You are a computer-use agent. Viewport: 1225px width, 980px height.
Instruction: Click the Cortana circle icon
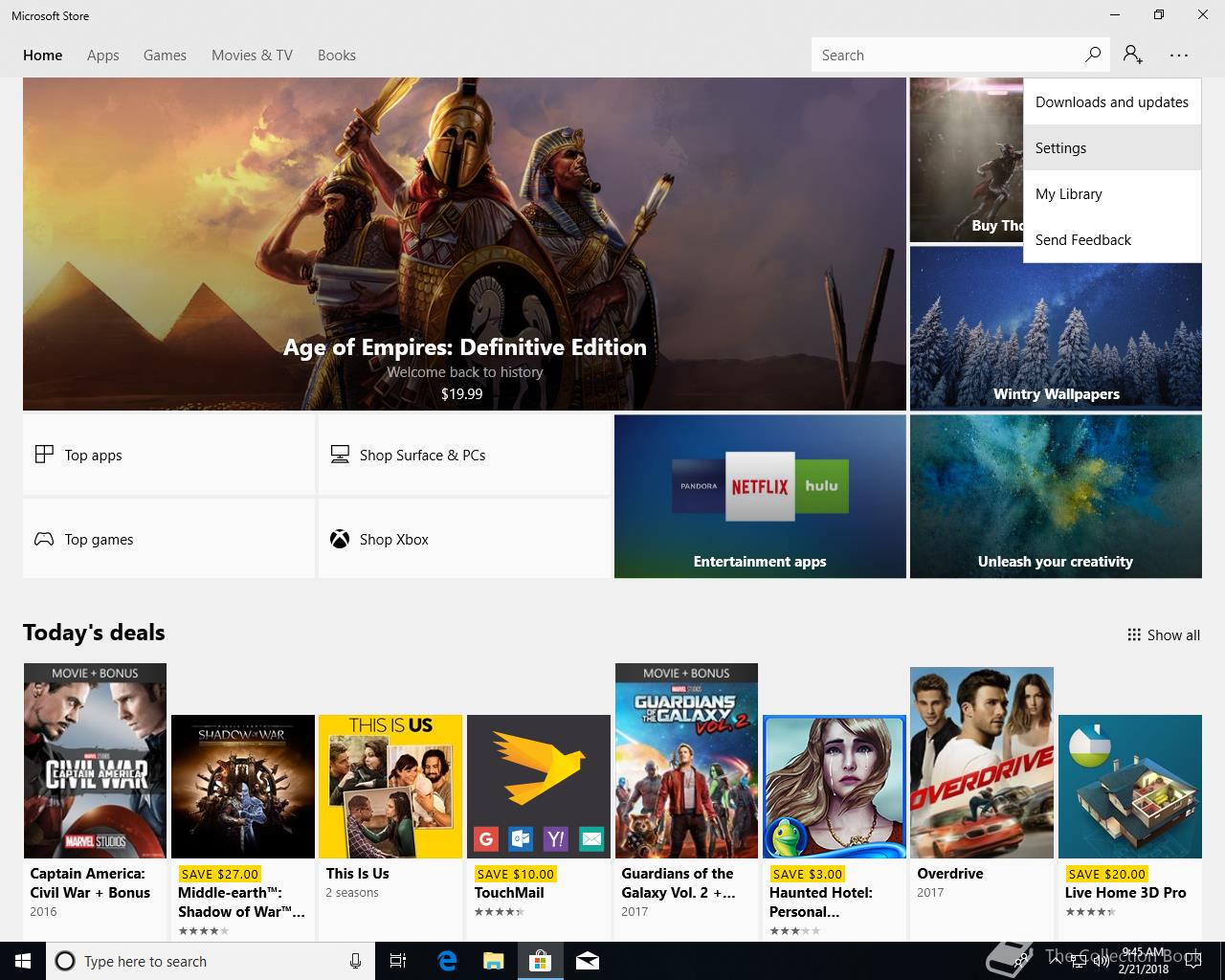pos(64,961)
